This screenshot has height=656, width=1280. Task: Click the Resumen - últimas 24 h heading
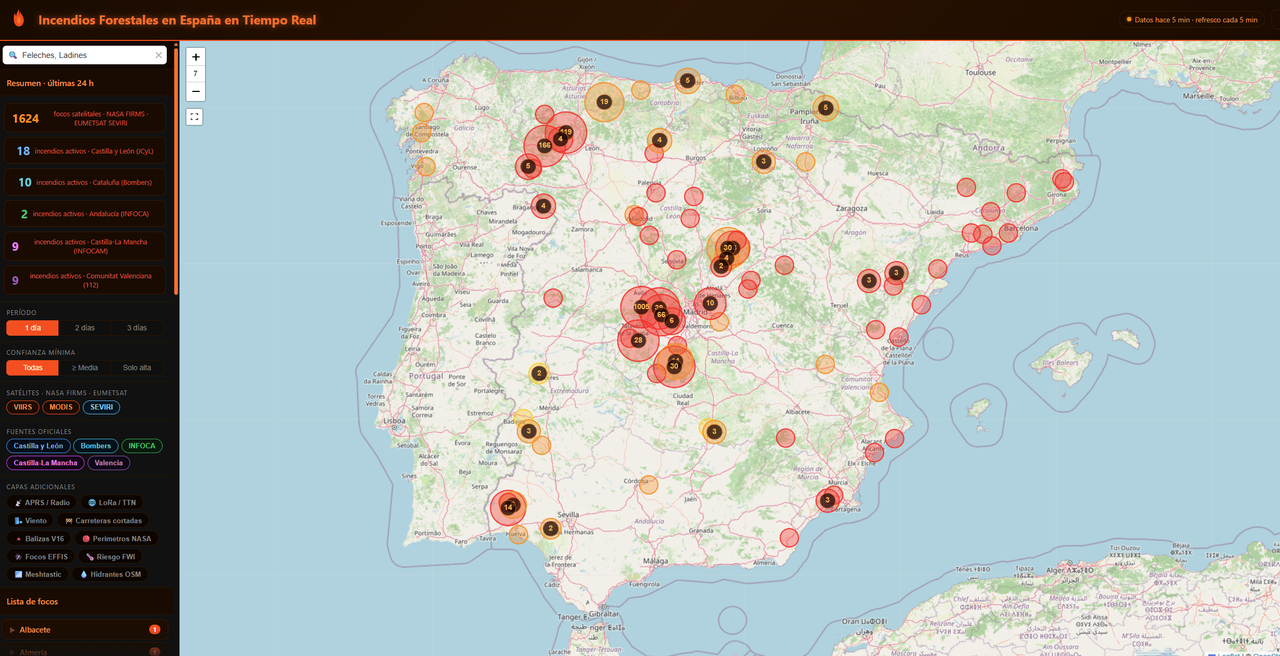coord(50,83)
